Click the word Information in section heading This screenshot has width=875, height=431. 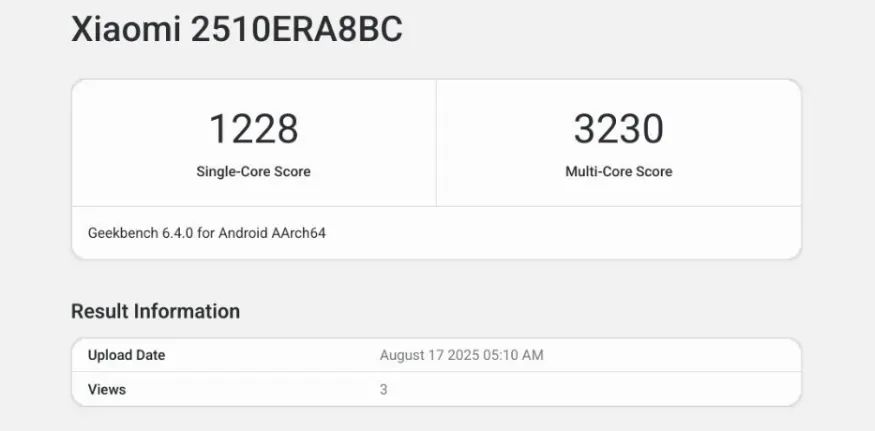(x=187, y=311)
